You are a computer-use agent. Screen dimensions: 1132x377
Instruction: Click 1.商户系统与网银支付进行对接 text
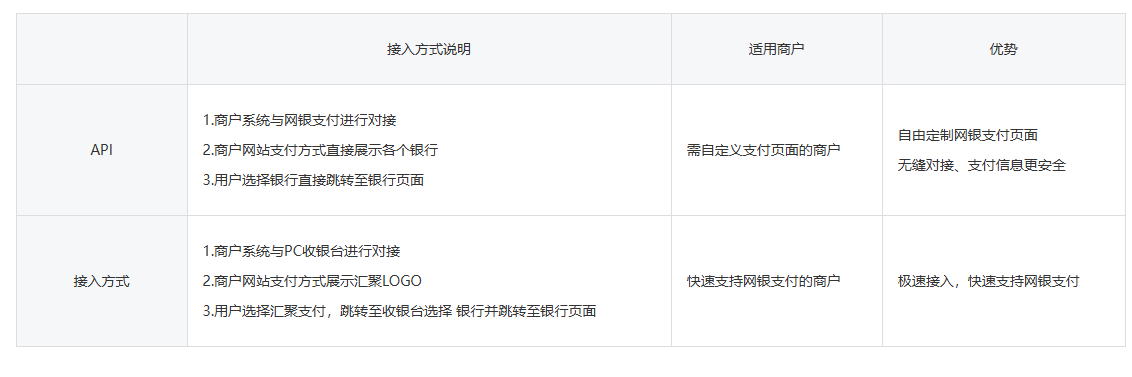pyautogui.click(x=300, y=121)
